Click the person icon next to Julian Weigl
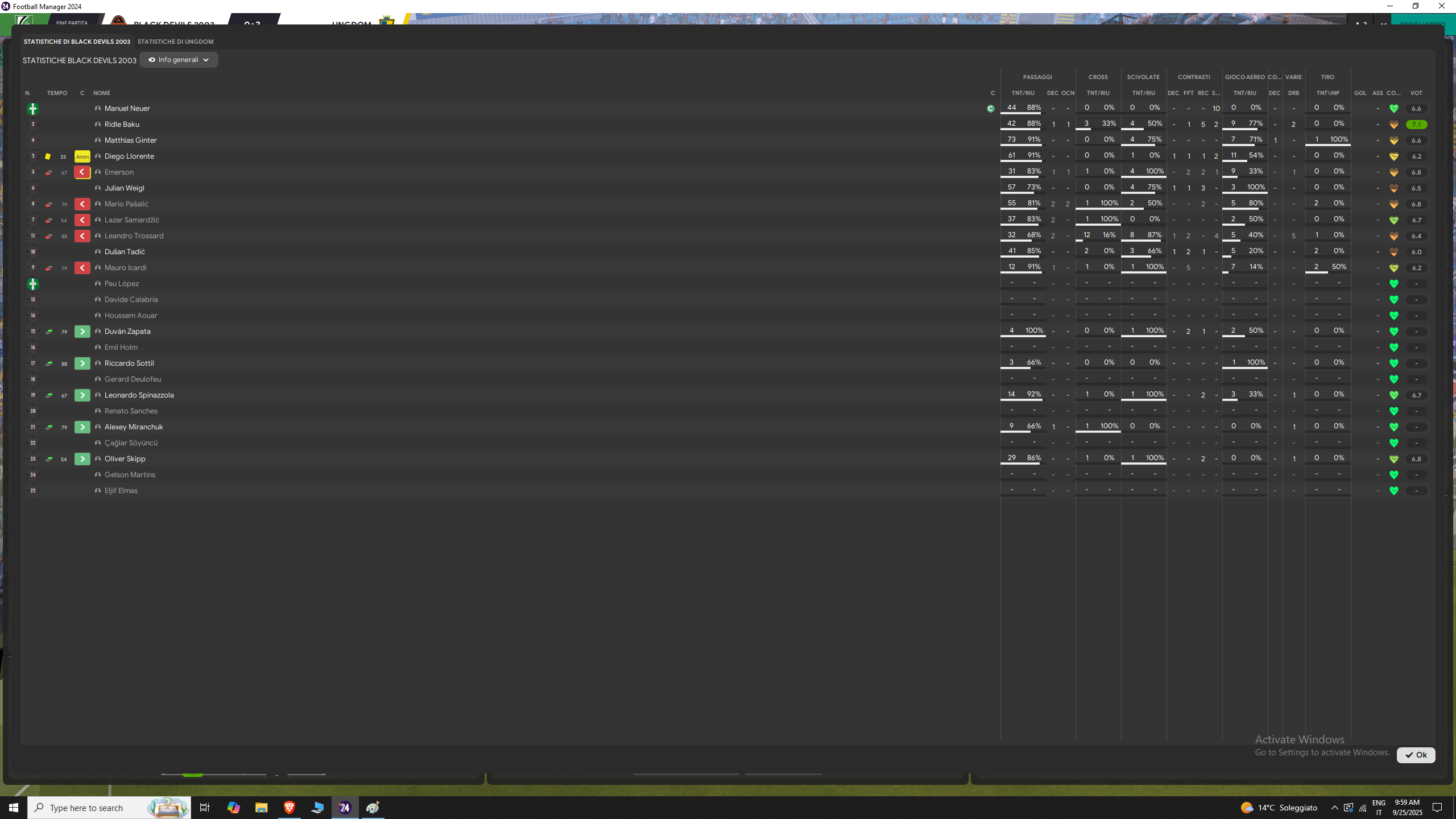The width and height of the screenshot is (1456, 819). (98, 188)
